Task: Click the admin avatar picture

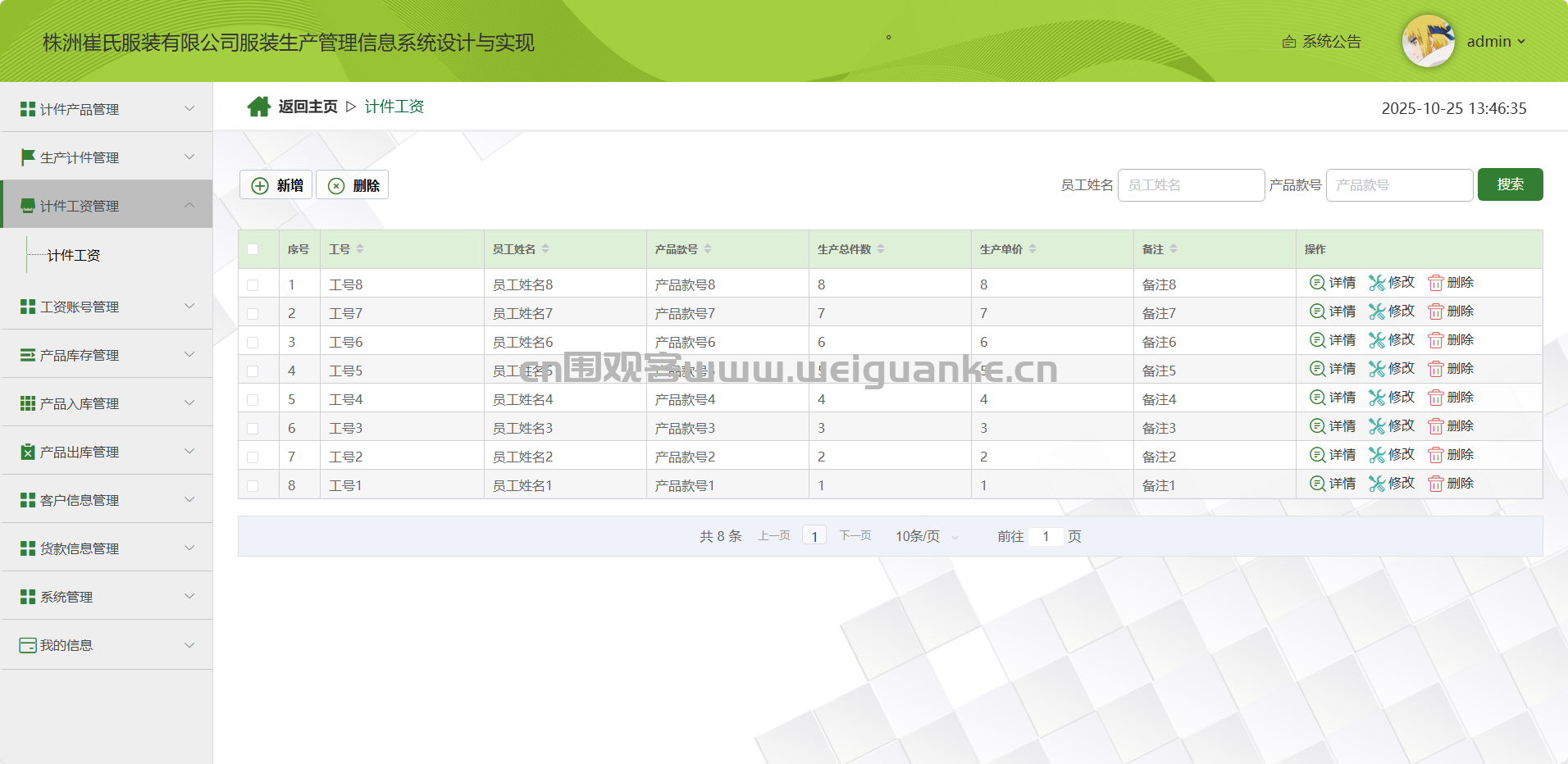Action: point(1428,41)
